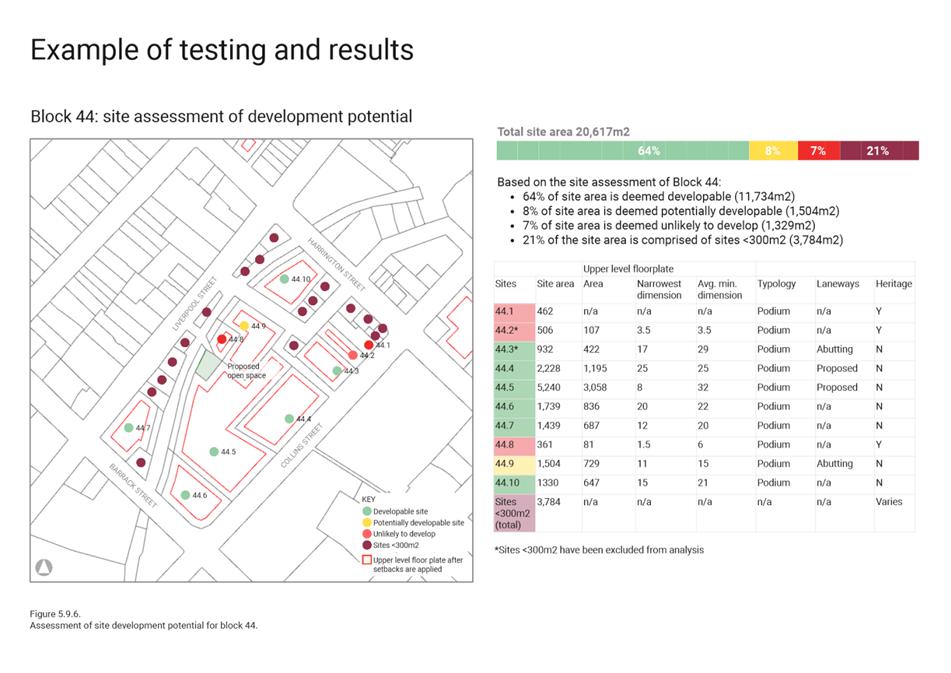Click the Proposed open space green area
Screen dimensions: 951x673
click(209, 364)
